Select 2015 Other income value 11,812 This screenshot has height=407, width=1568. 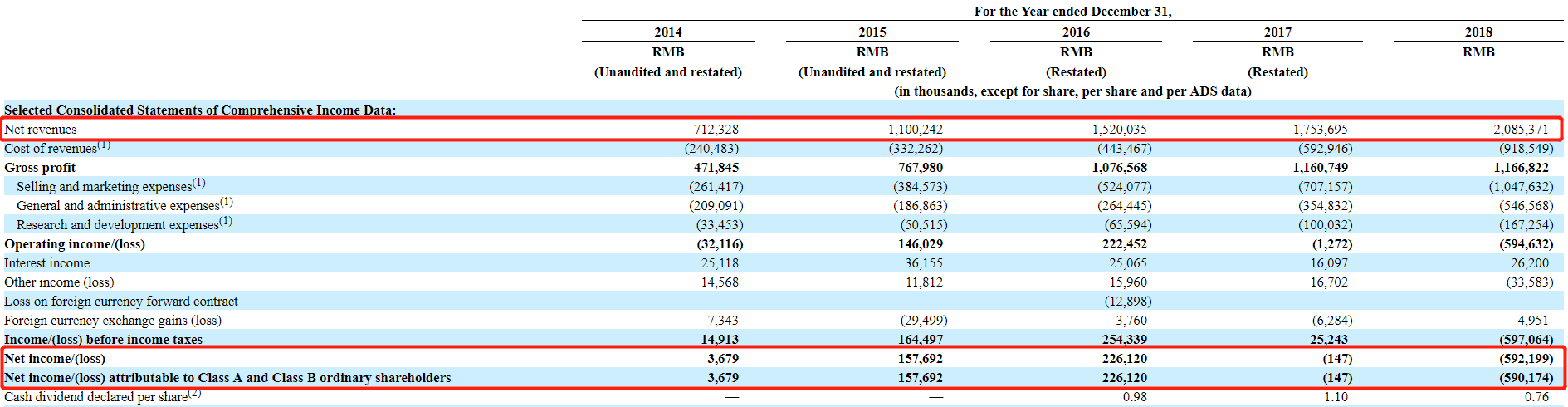(x=924, y=282)
